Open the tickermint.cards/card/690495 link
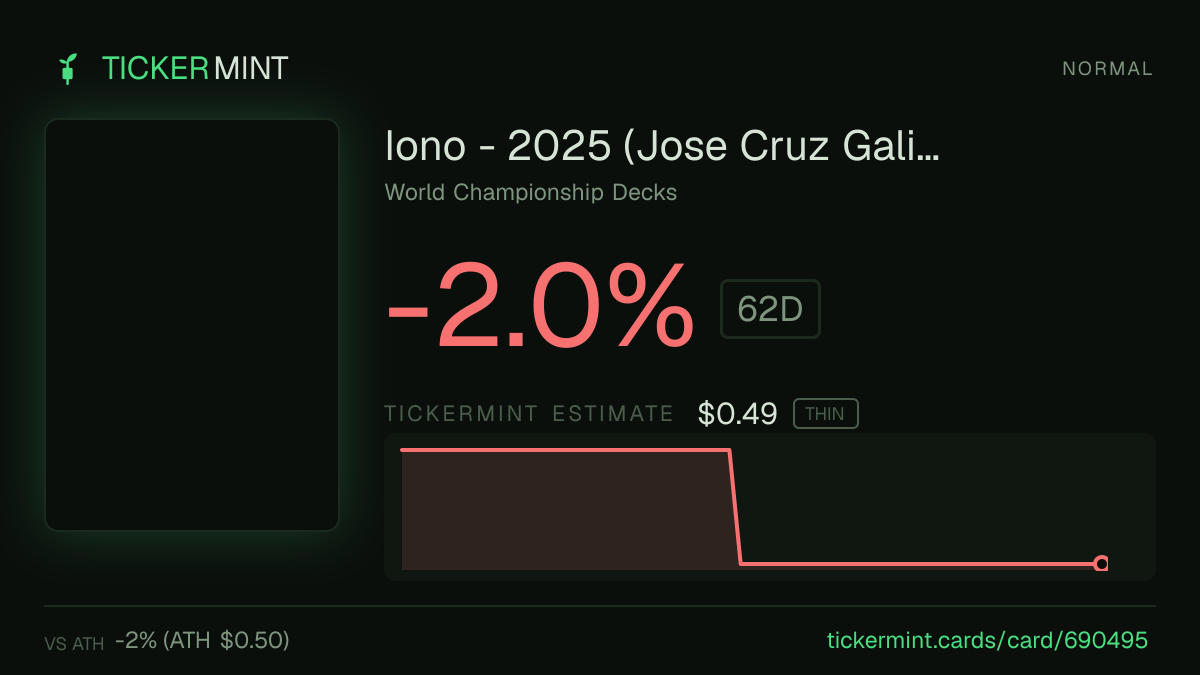 click(987, 640)
